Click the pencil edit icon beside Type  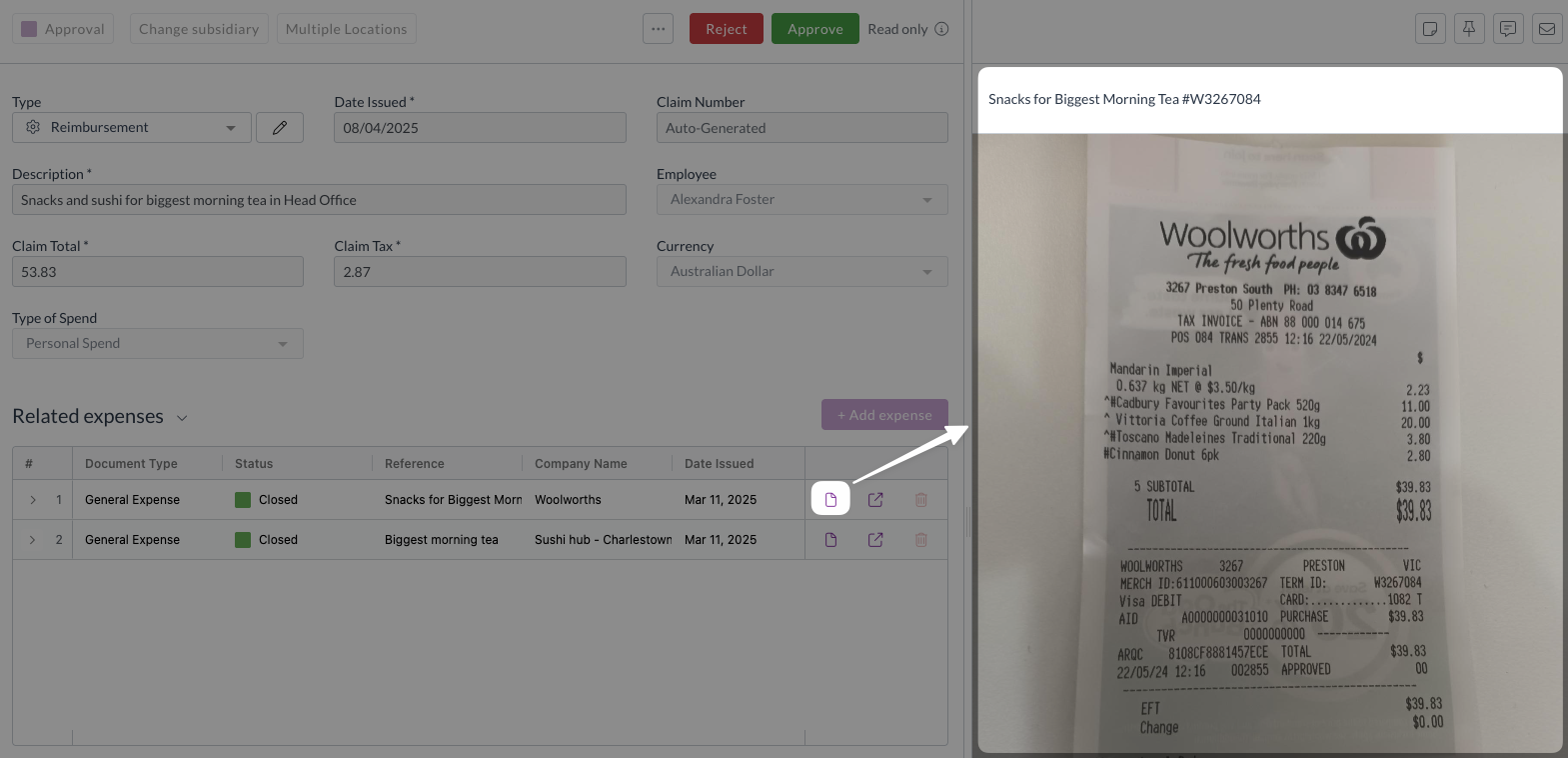280,127
